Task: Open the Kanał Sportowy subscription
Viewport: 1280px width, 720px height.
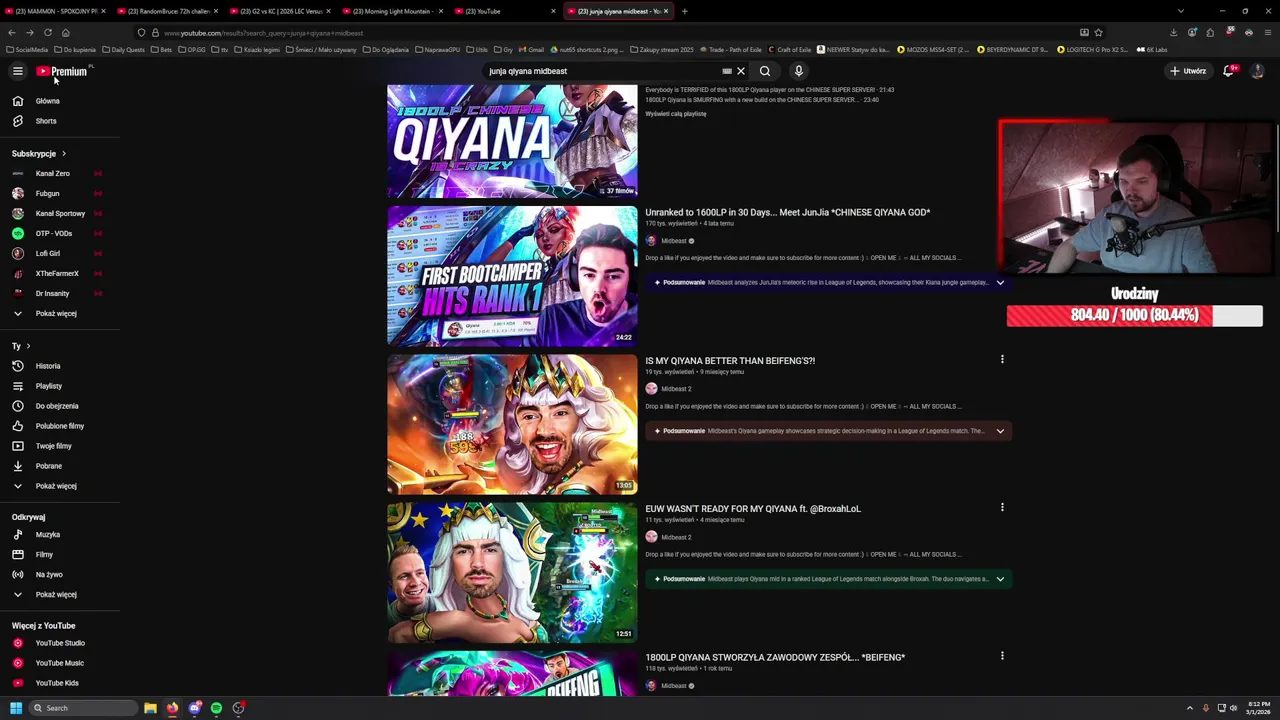Action: [60, 214]
